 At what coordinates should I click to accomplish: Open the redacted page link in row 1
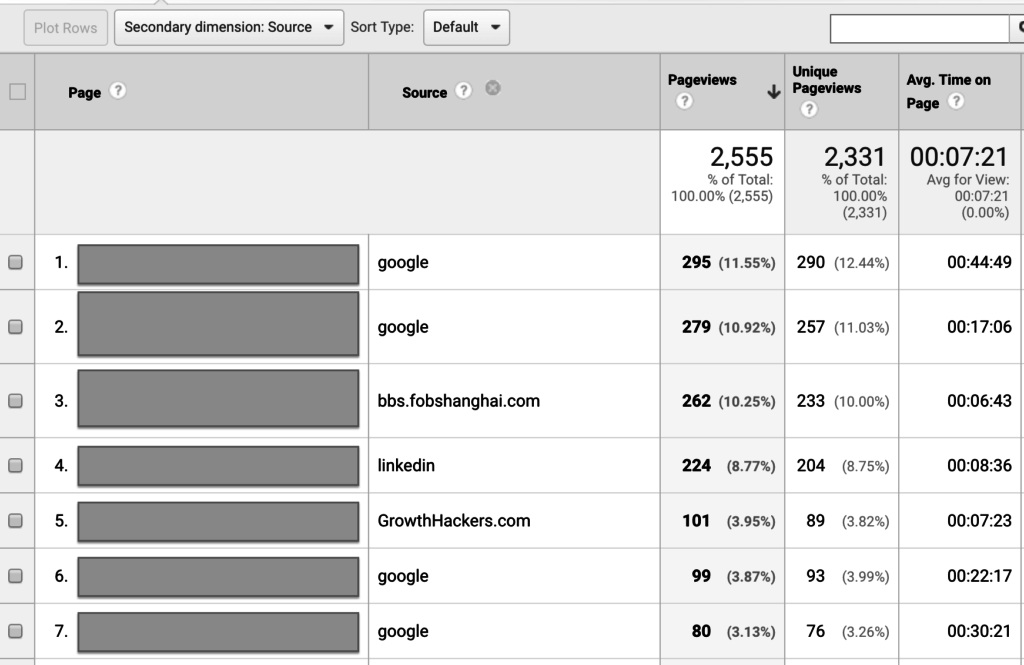(218, 265)
